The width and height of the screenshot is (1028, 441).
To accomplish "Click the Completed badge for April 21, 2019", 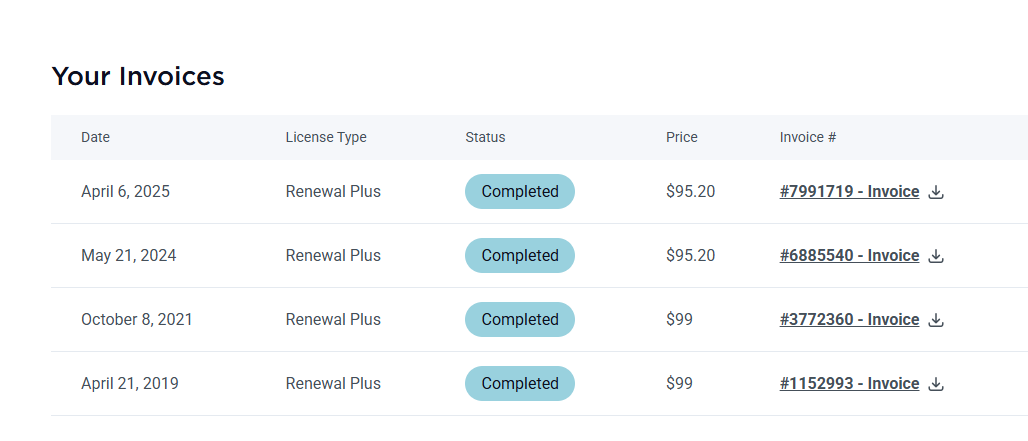I will (520, 383).
